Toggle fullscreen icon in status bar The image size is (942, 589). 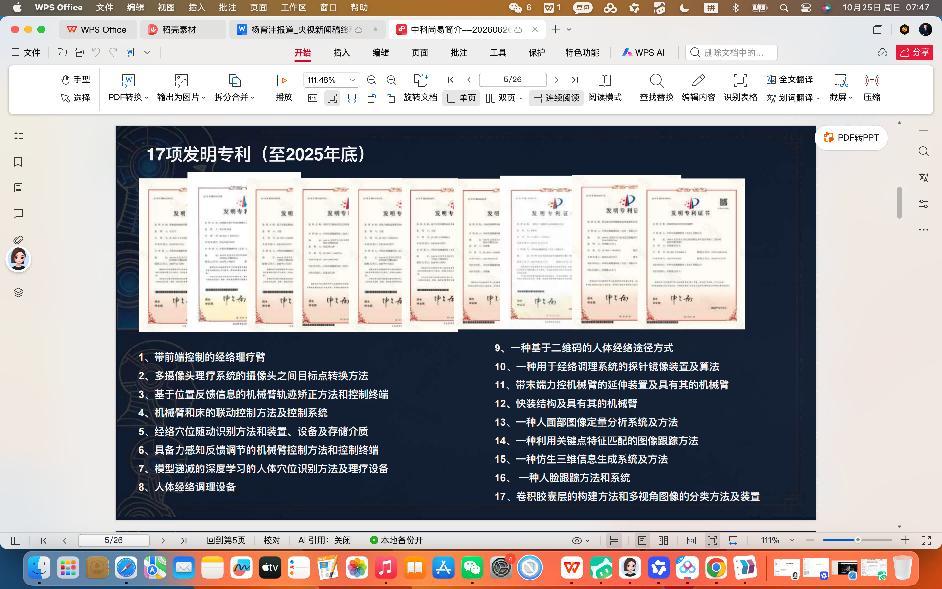[926, 540]
